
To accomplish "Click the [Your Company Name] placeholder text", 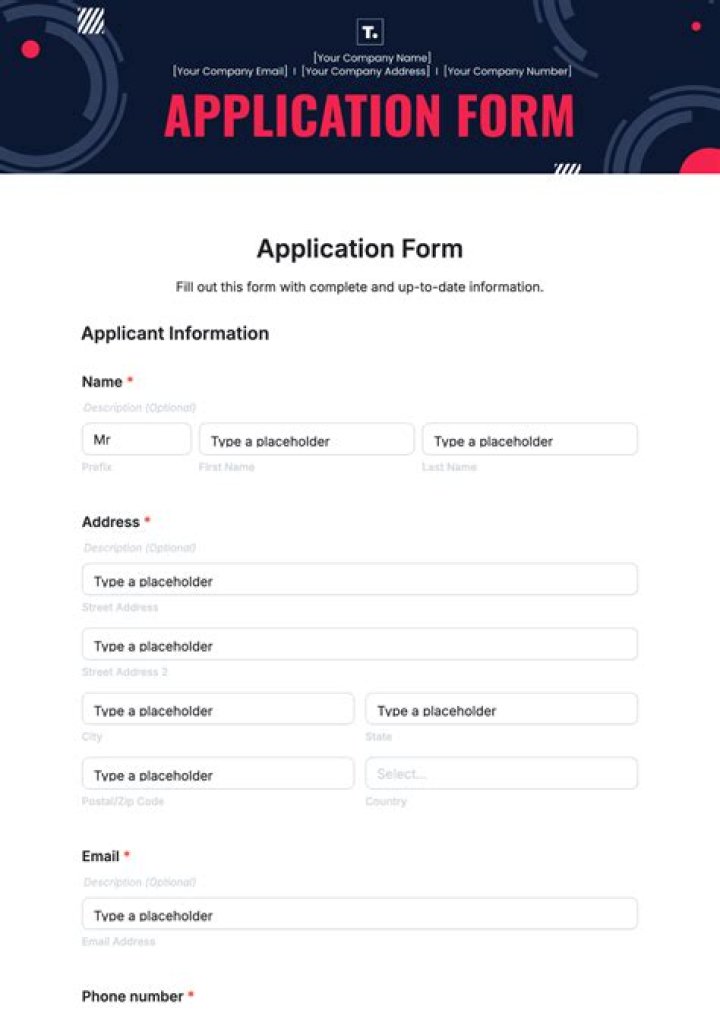I will point(370,57).
